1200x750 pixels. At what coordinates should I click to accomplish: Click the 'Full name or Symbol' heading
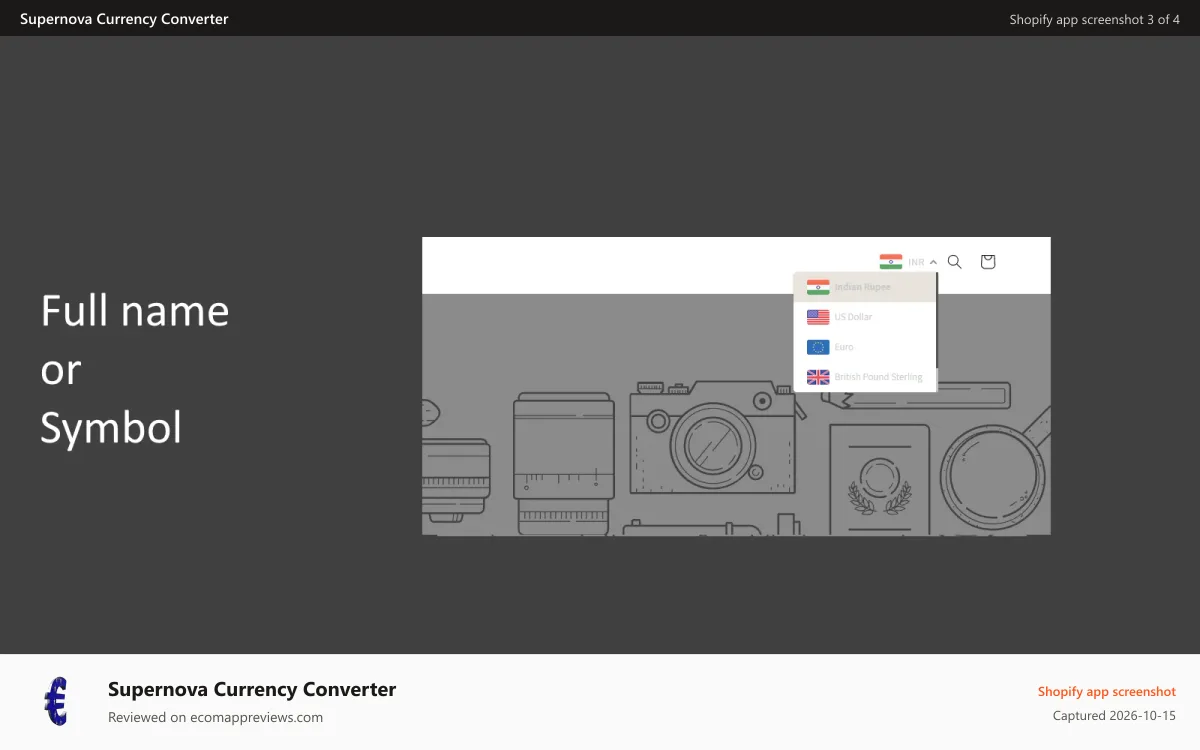135,369
